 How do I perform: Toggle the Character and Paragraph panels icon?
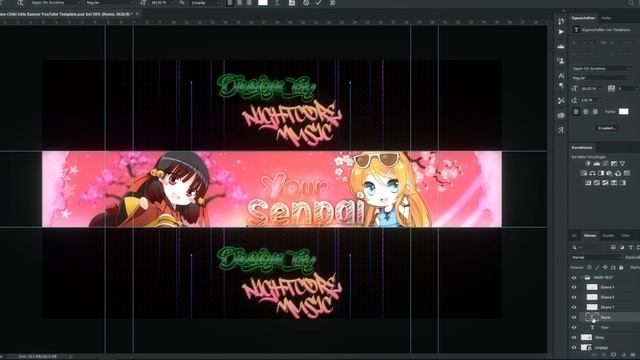point(292,3)
